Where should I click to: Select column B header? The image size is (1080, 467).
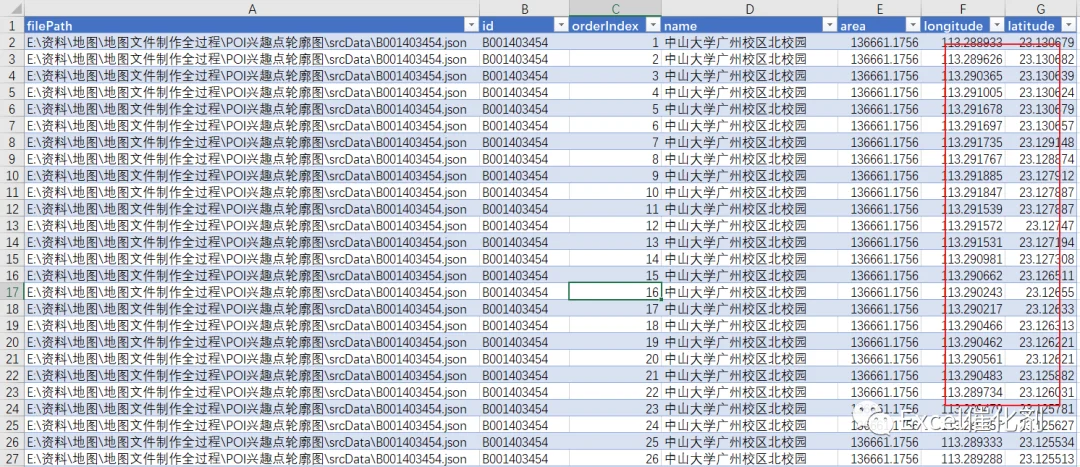pos(524,8)
